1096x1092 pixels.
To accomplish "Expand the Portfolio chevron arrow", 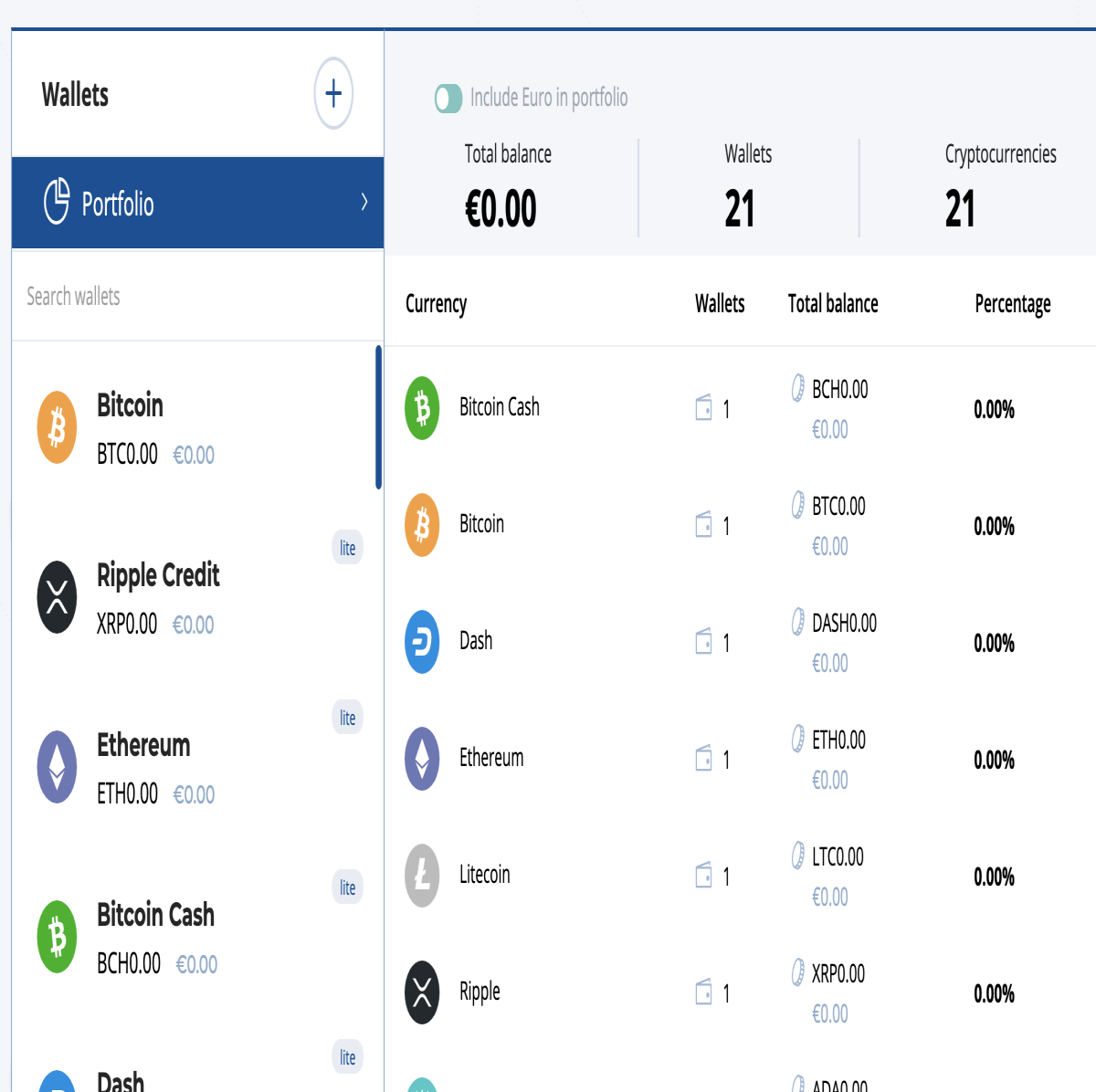I will (364, 202).
